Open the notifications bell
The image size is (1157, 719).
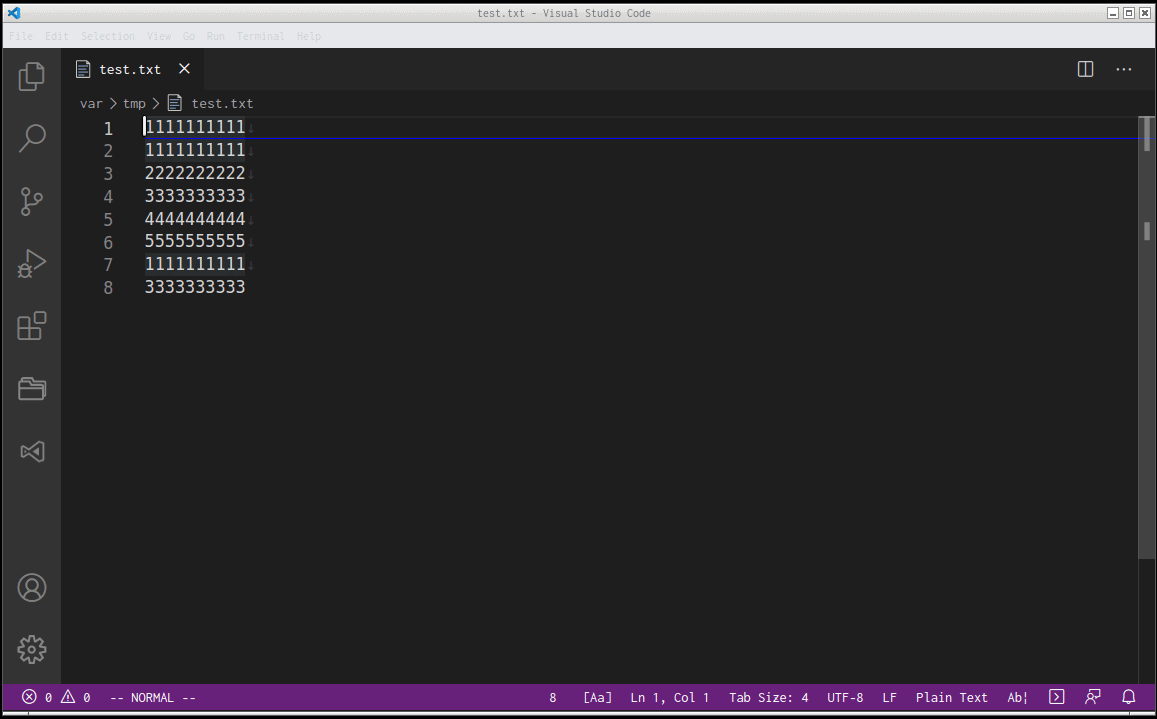click(x=1128, y=697)
